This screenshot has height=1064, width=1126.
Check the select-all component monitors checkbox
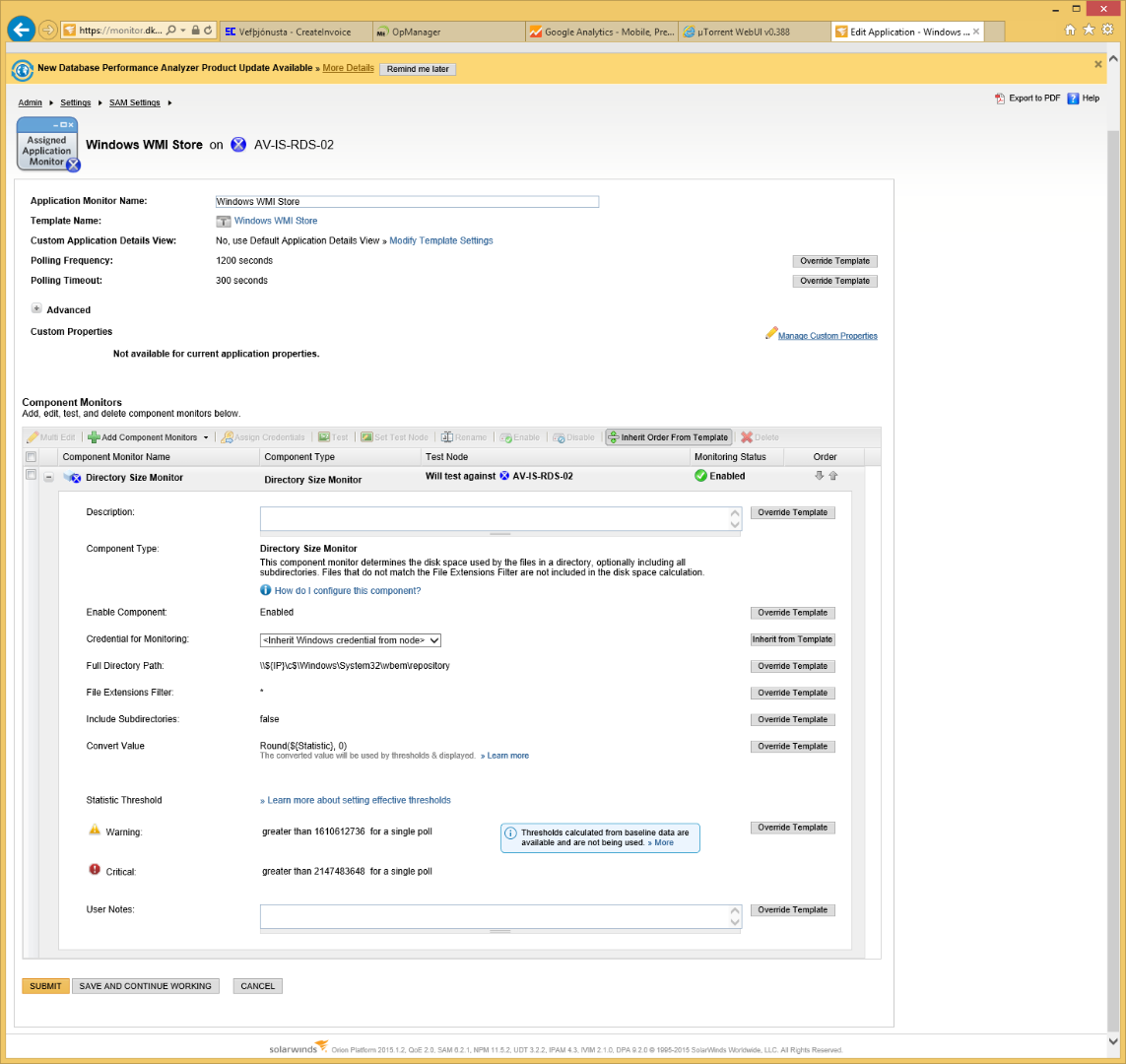pos(31,456)
